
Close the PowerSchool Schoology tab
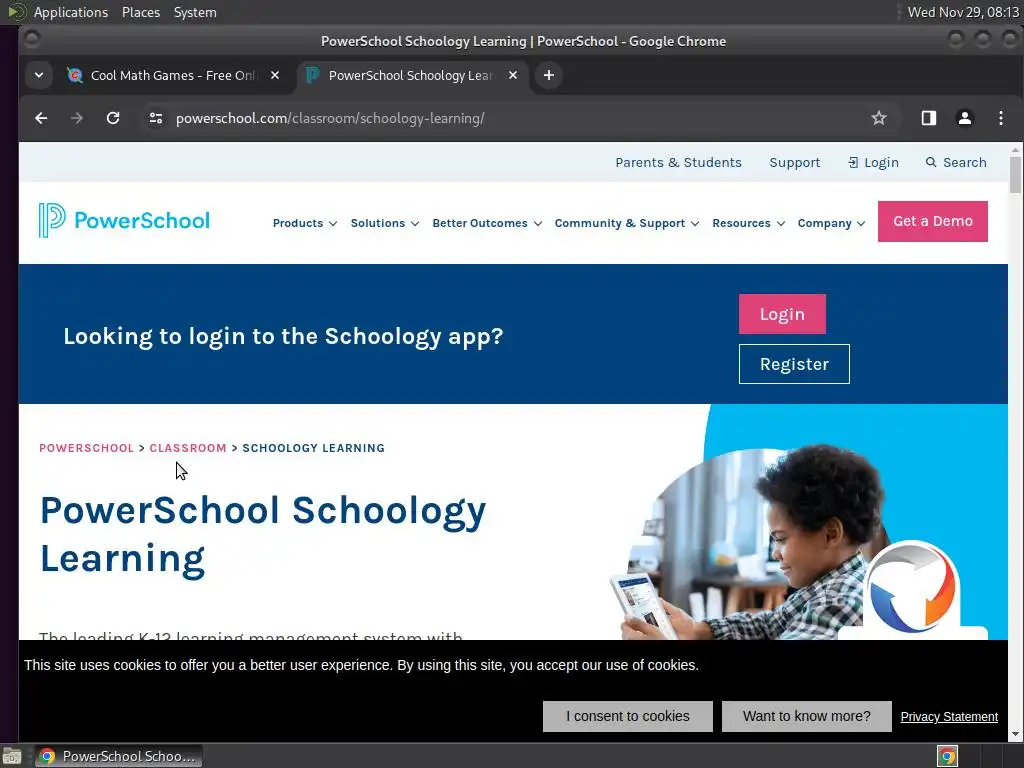click(x=513, y=75)
